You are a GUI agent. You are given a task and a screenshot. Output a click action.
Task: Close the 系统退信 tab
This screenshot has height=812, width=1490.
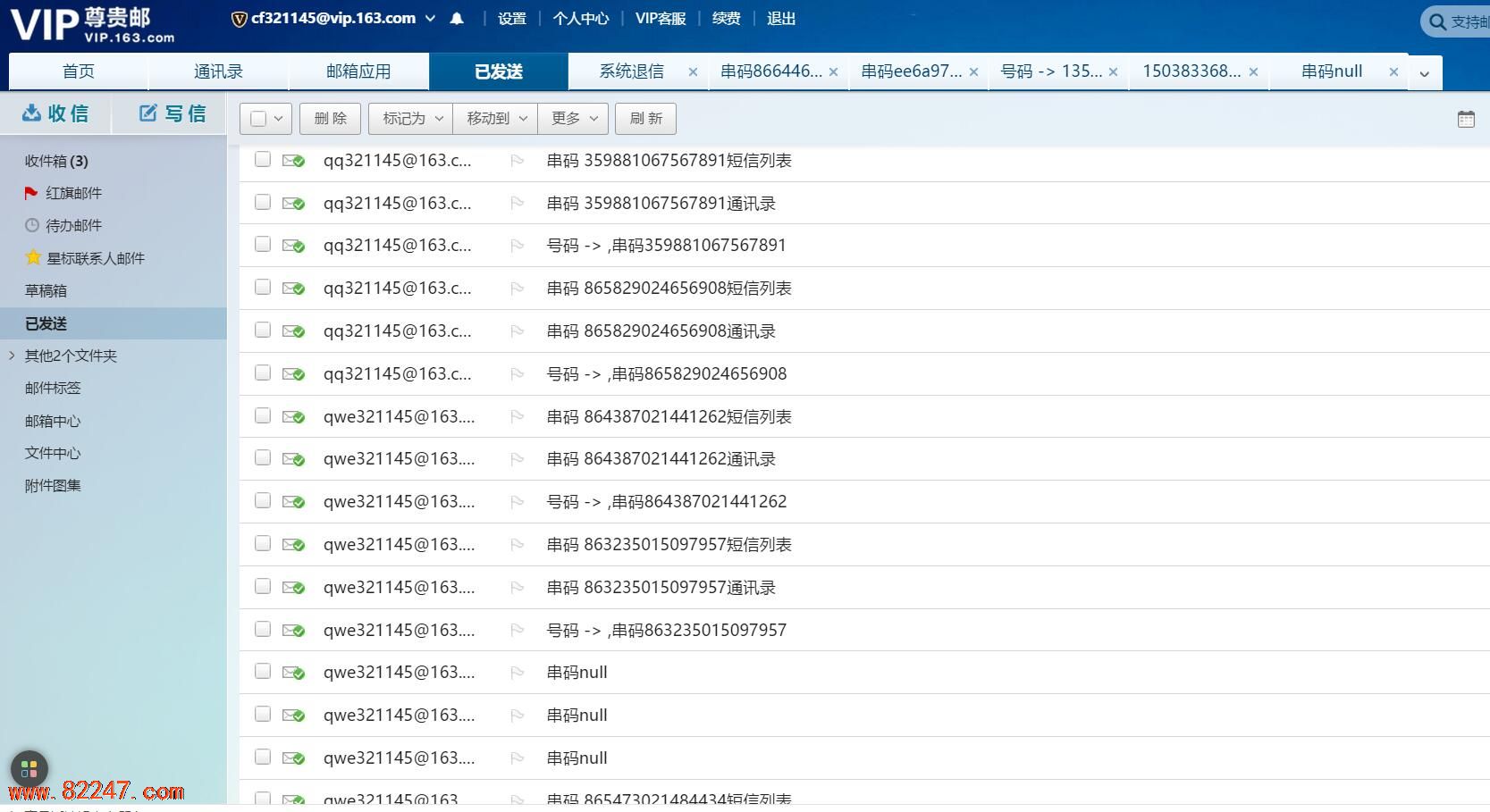point(693,72)
